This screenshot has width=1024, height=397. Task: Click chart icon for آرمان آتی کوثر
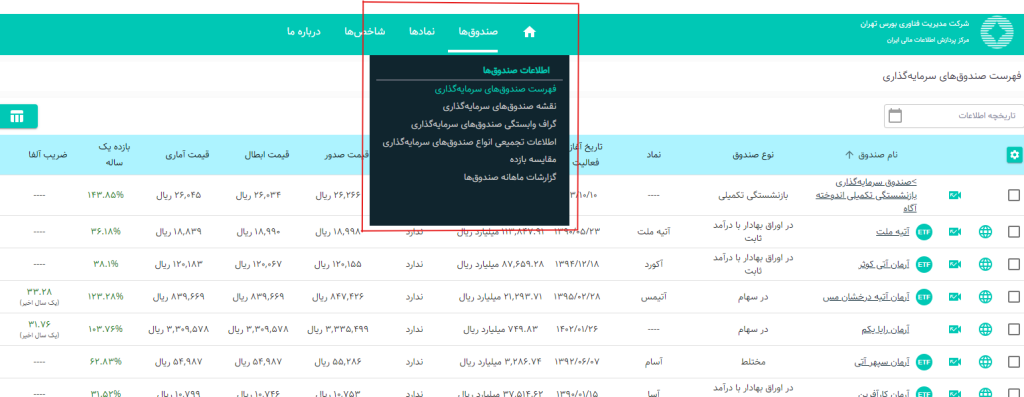coord(955,264)
